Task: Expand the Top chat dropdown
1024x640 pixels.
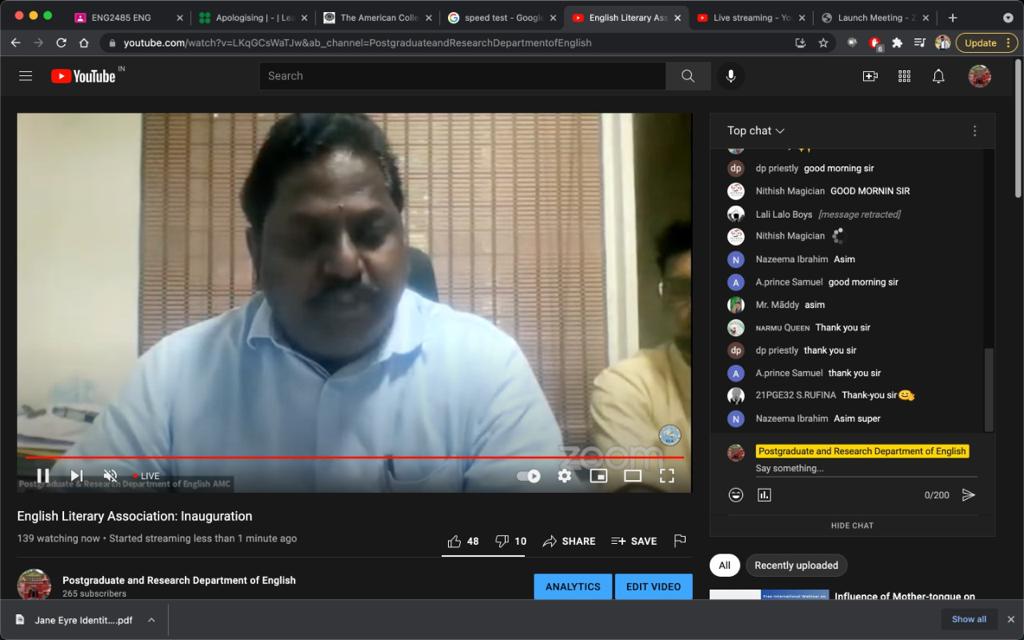Action: 756,131
